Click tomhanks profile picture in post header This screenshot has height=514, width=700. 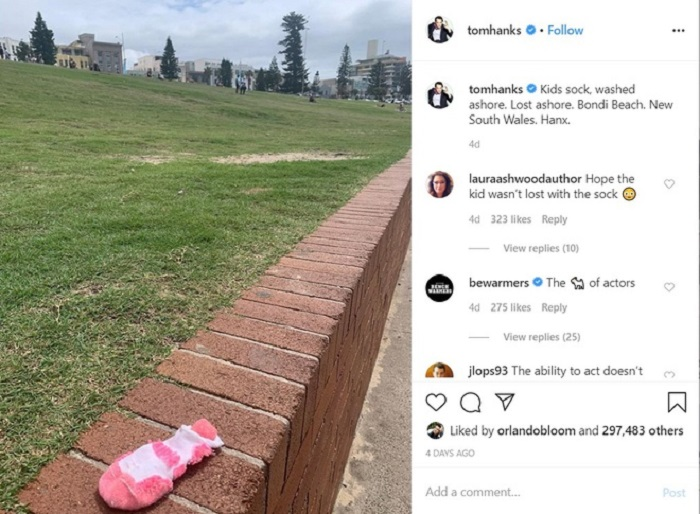pyautogui.click(x=440, y=30)
